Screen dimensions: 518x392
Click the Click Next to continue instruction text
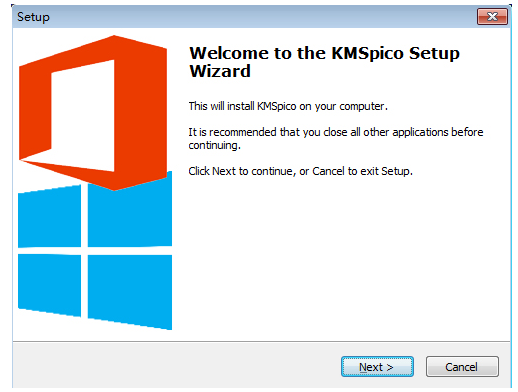click(x=300, y=171)
